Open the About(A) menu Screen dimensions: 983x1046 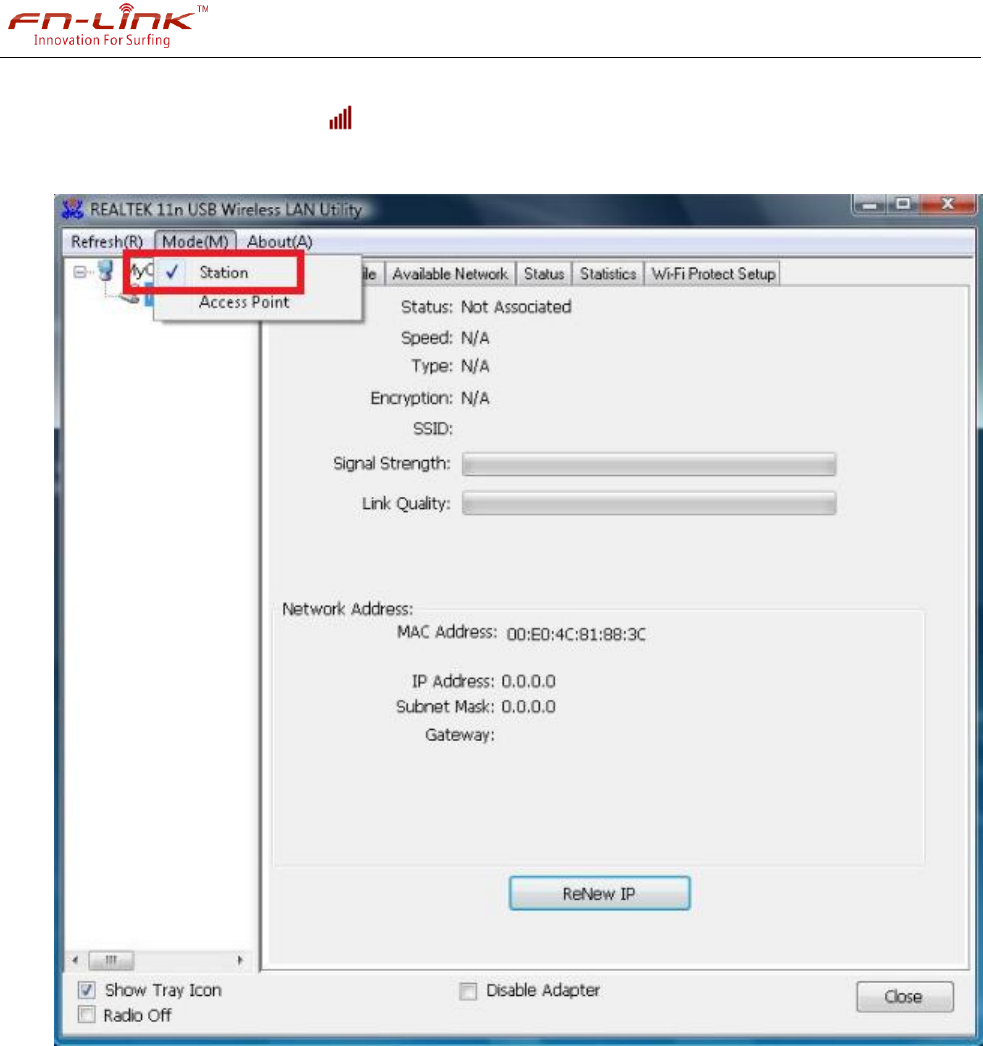click(x=279, y=241)
